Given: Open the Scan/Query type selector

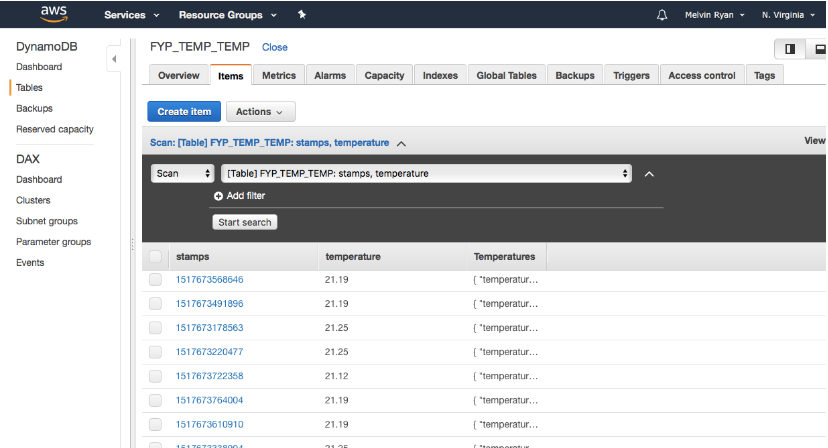Looking at the screenshot, I should pos(182,173).
